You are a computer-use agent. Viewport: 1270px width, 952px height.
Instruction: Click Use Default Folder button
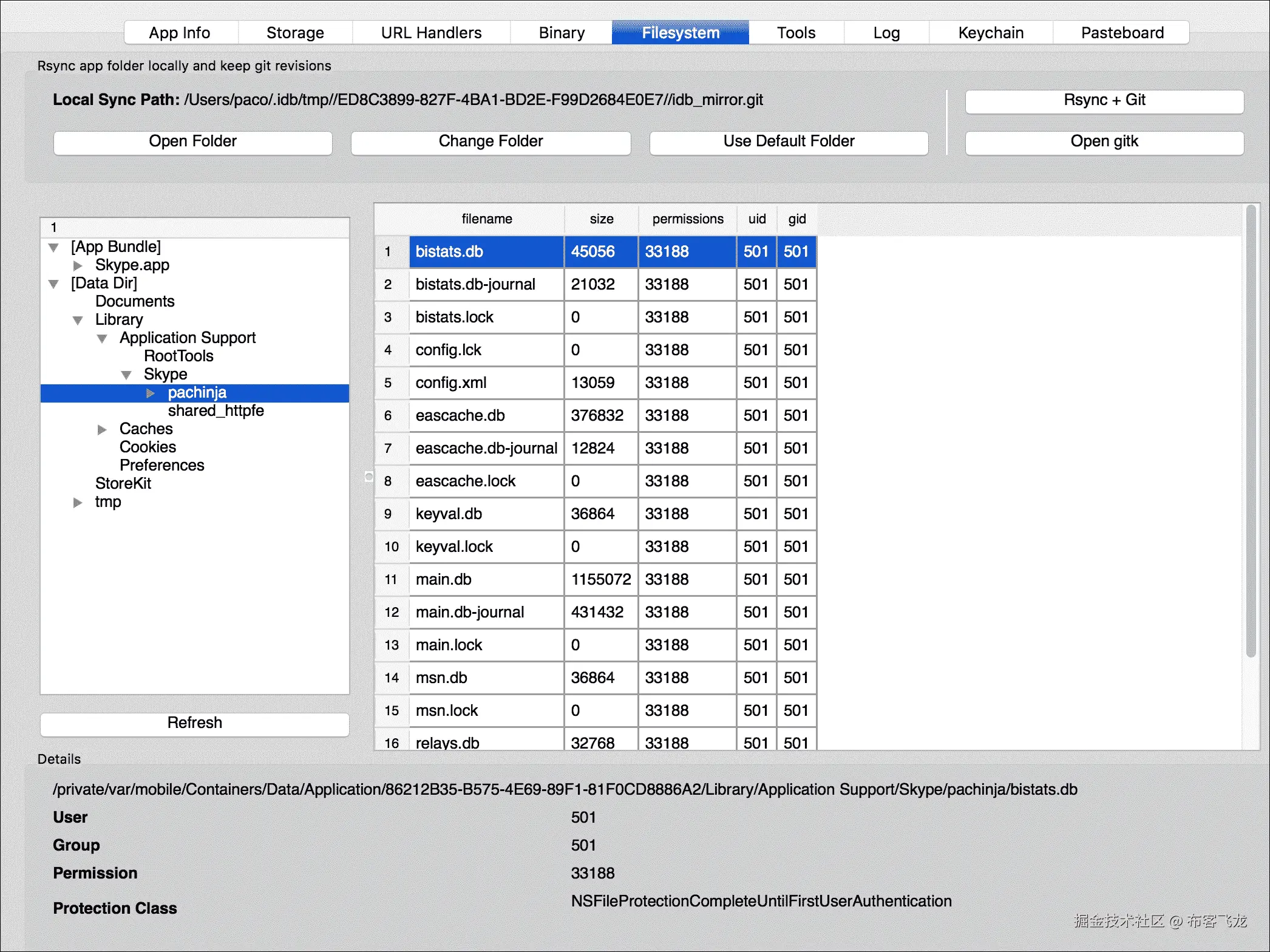pos(789,142)
